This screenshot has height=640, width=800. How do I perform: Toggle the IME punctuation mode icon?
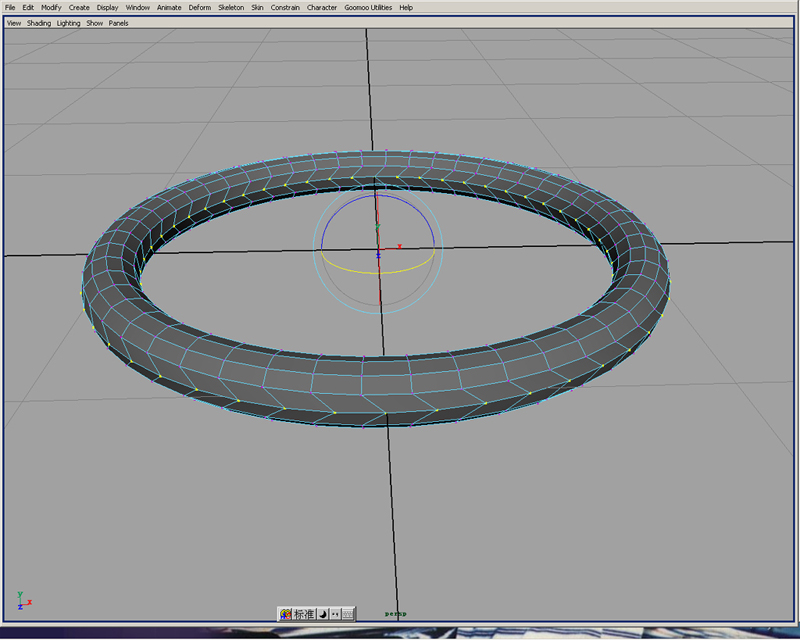335,614
